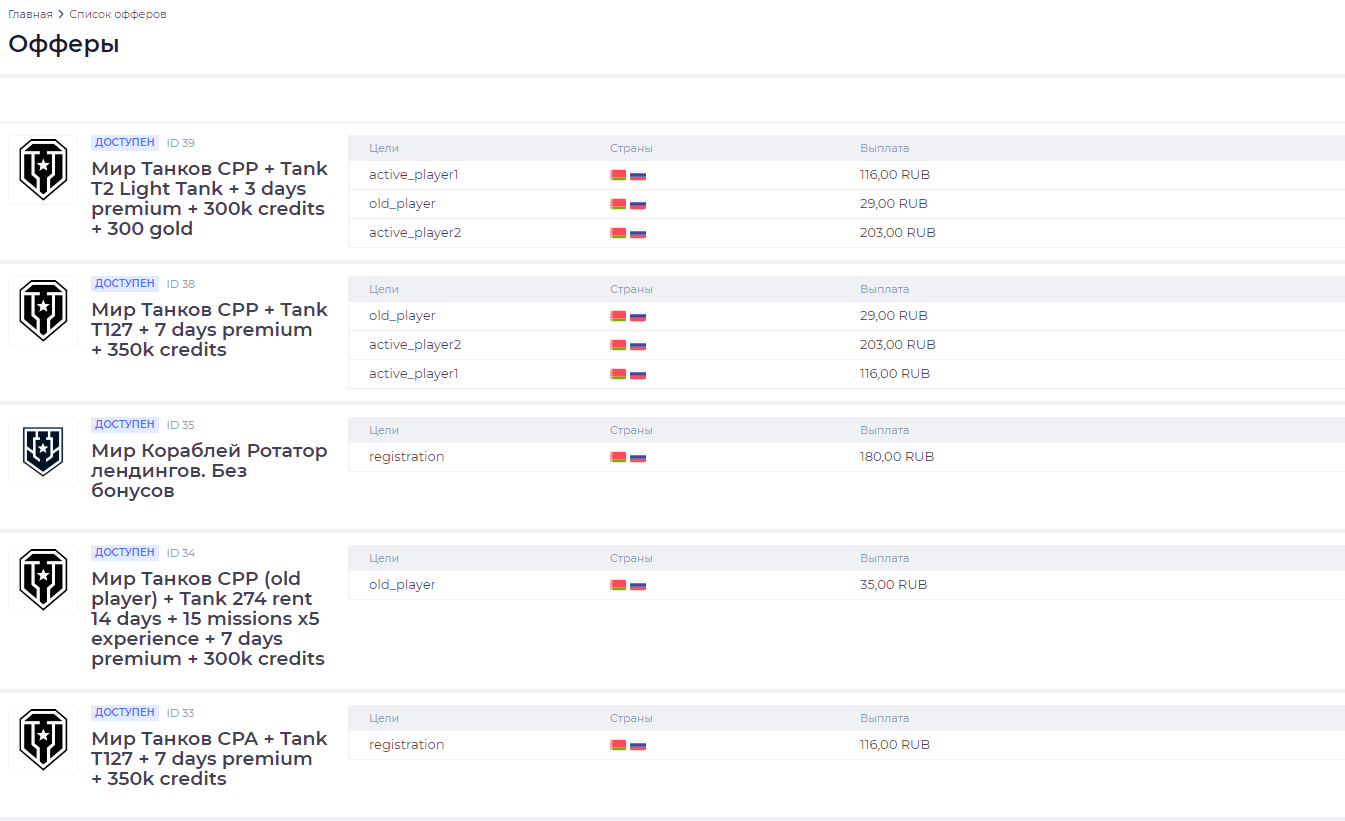Click 29,00 RUB payout in offer ID 38
This screenshot has height=821, width=1345.
(x=894, y=316)
